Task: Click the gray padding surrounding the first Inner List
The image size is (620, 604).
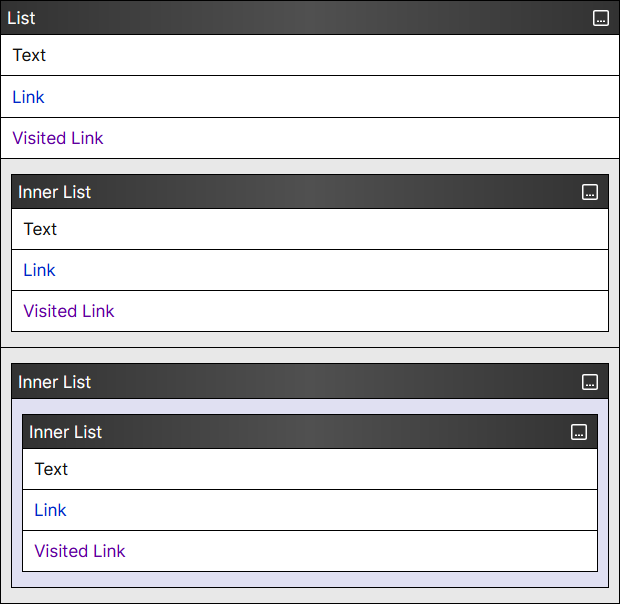Action: (310, 340)
